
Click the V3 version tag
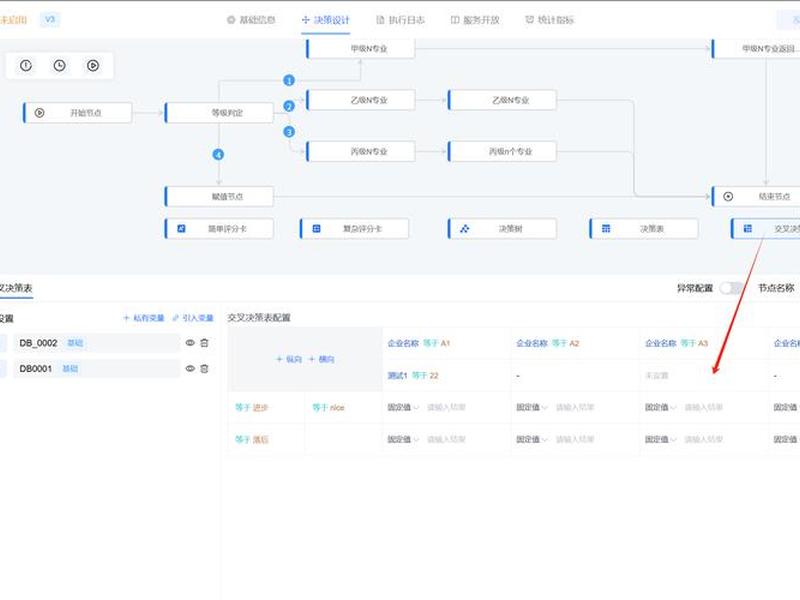tap(50, 20)
